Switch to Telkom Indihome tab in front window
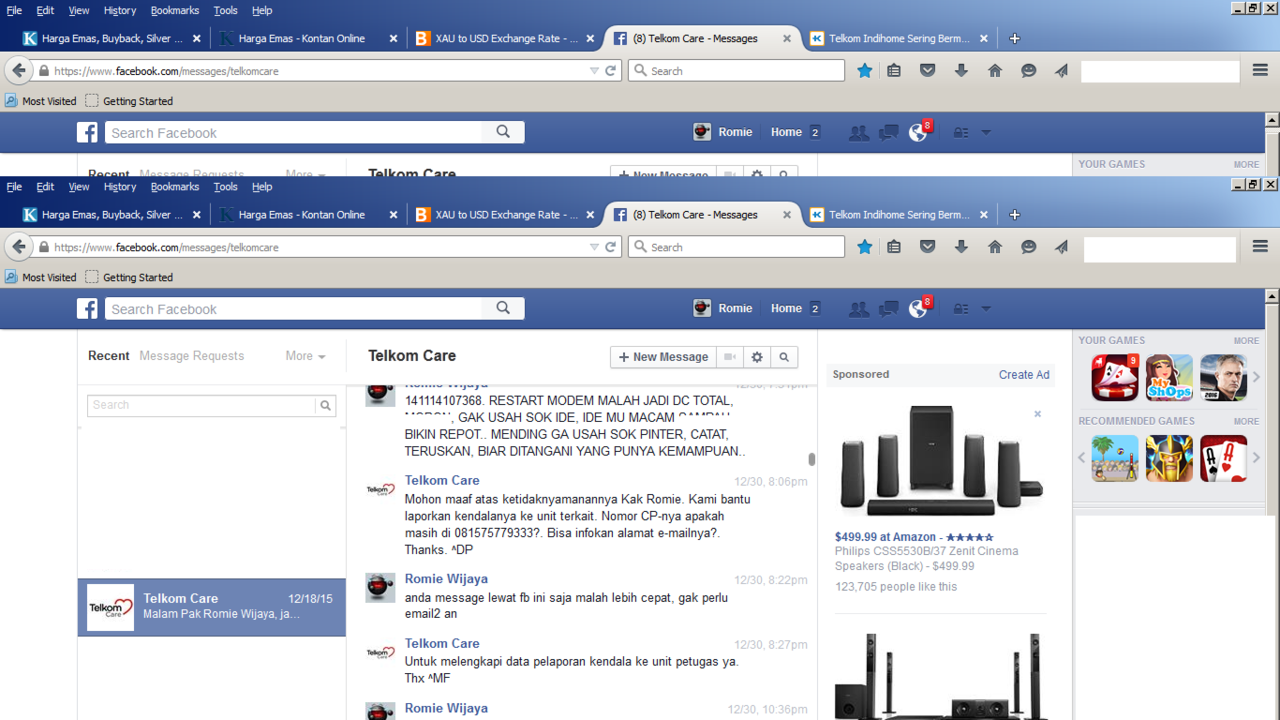 pos(899,215)
